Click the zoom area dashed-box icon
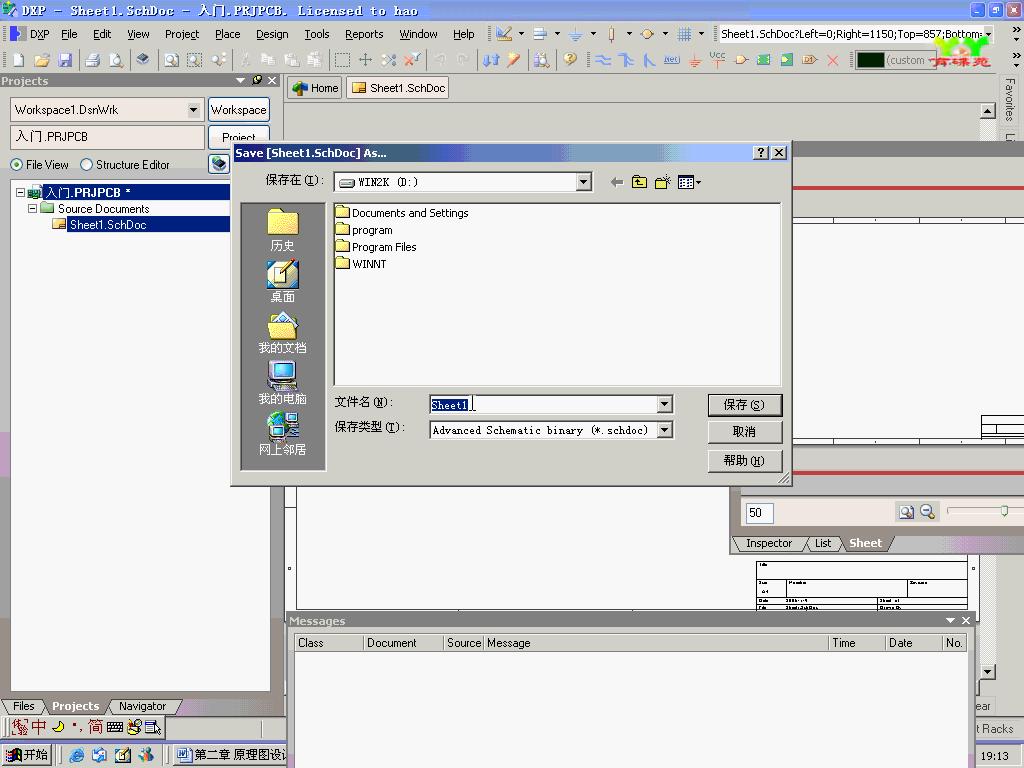 point(195,60)
